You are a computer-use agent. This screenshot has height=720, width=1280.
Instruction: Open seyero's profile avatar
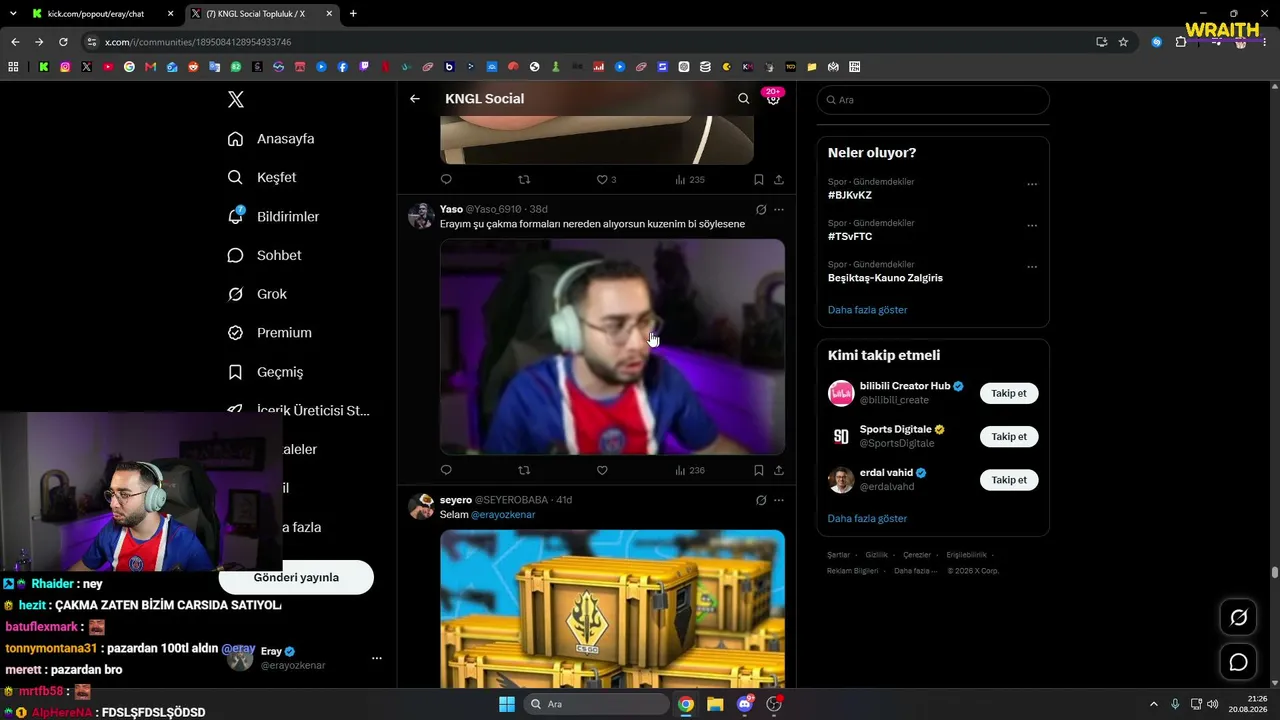click(421, 506)
